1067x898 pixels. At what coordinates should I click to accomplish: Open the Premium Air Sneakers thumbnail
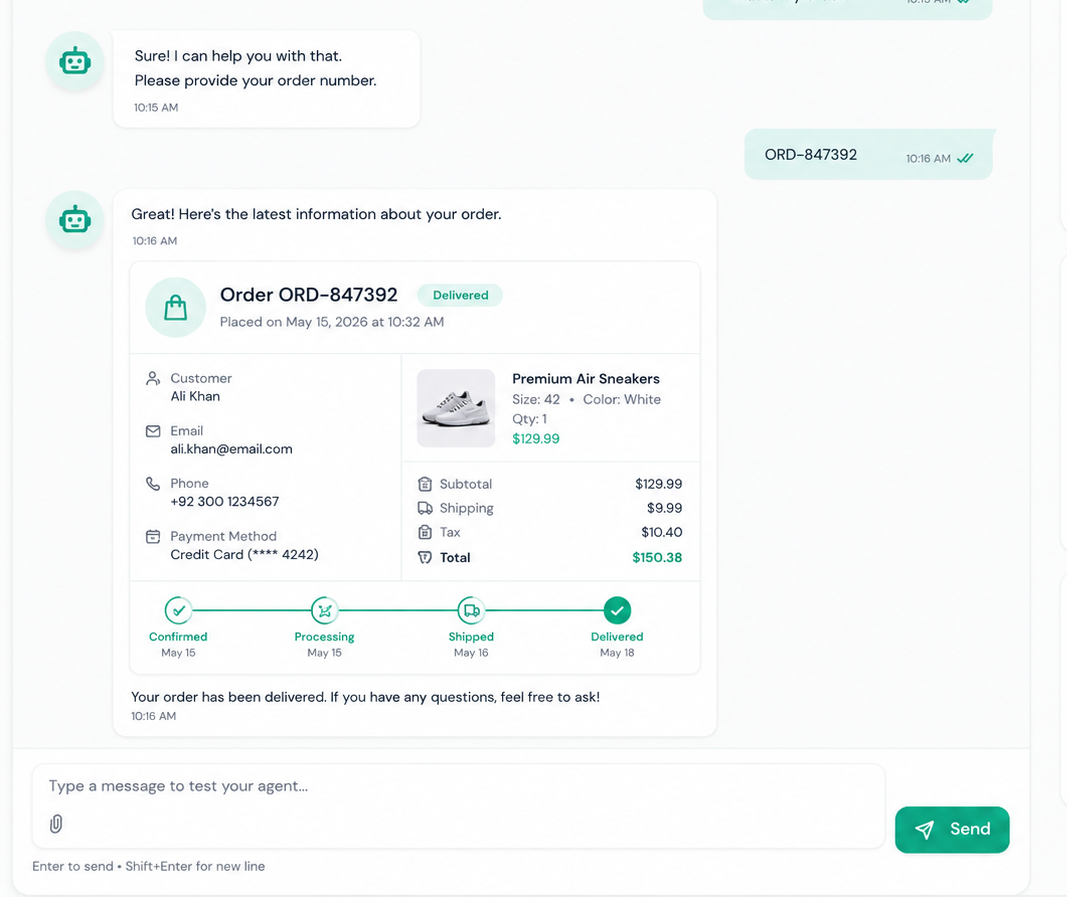pos(456,408)
